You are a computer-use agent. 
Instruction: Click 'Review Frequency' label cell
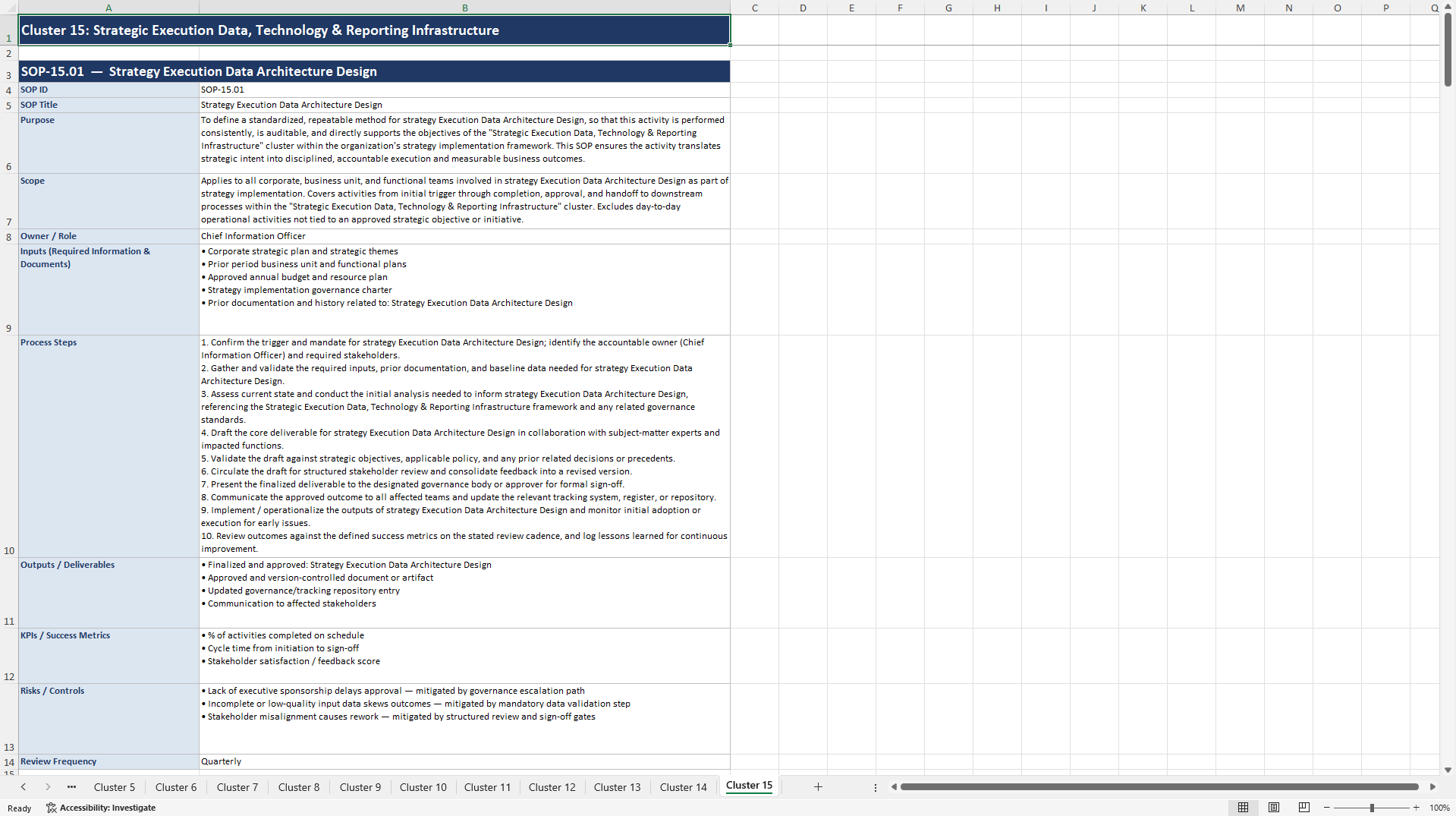click(x=108, y=761)
